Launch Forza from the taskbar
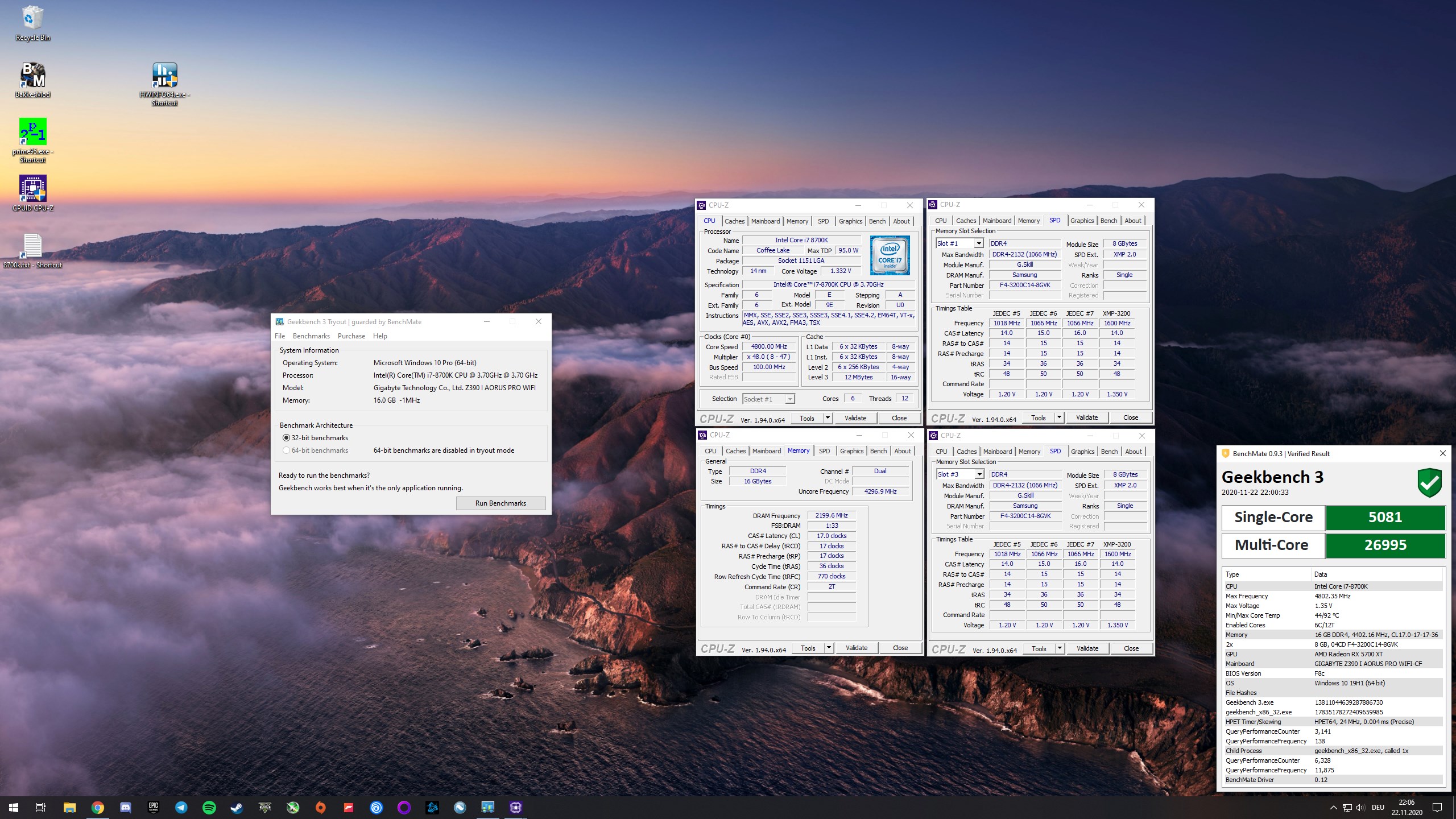This screenshot has height=819, width=1456. coord(349,807)
